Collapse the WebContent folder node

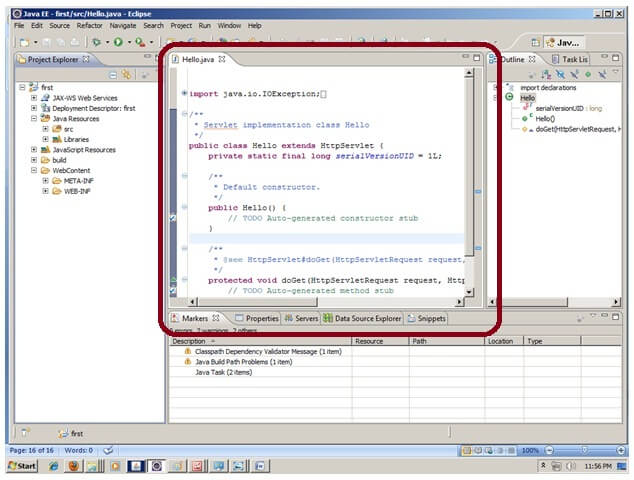point(34,170)
